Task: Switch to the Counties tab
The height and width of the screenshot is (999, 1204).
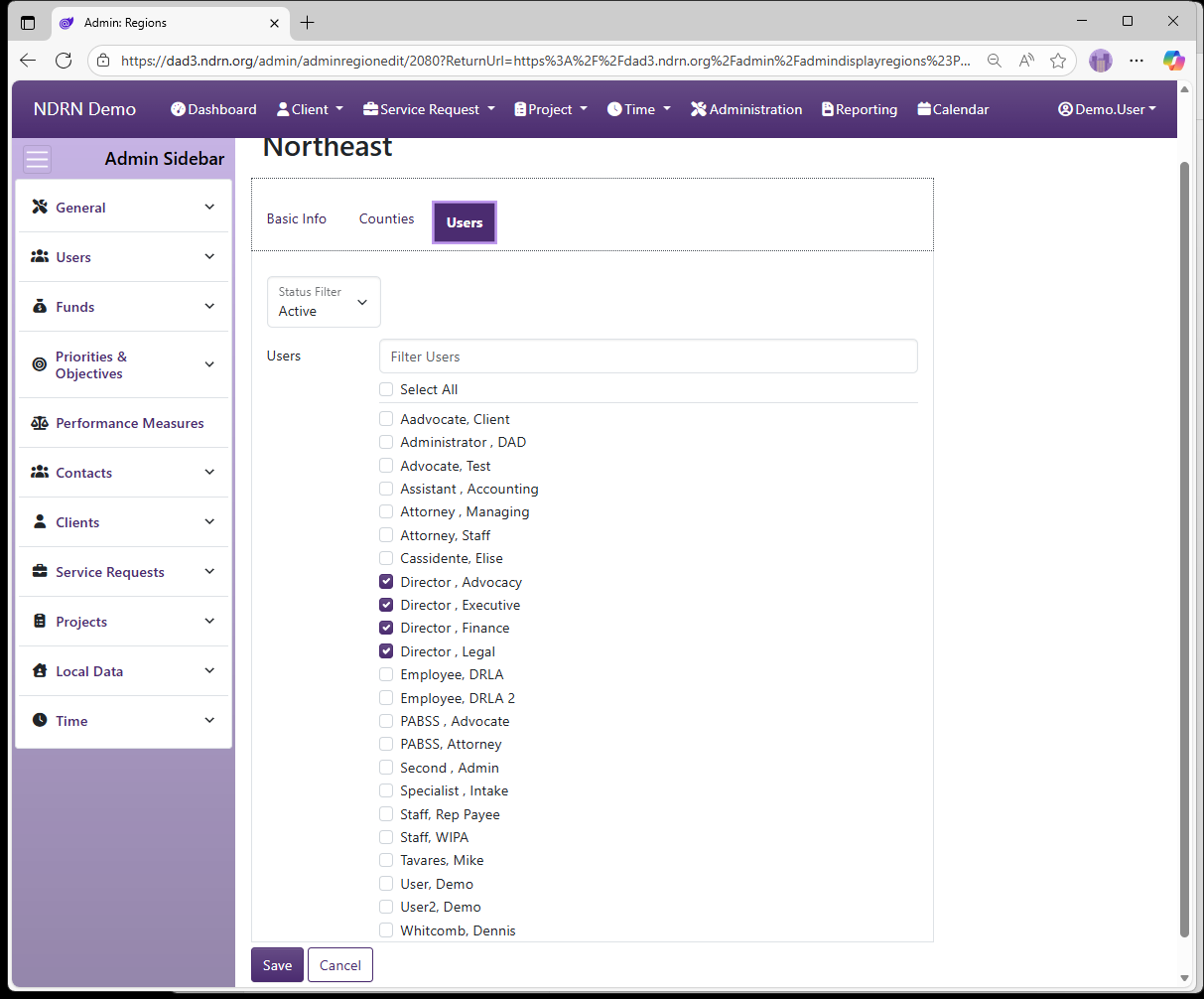Action: click(387, 218)
